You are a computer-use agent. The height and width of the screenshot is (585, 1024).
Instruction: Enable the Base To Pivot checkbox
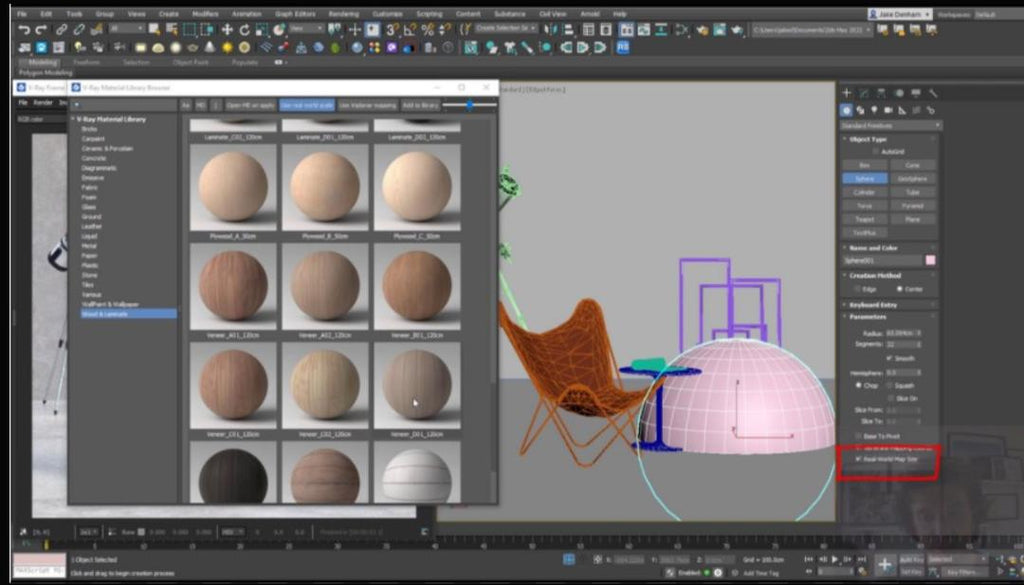pos(858,436)
